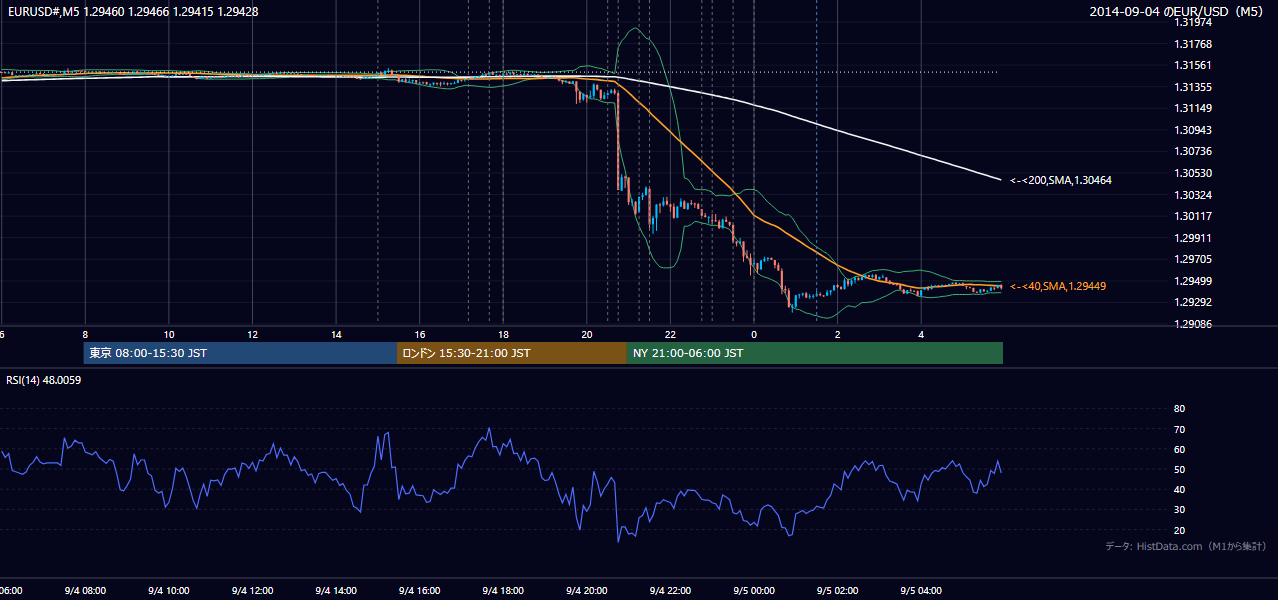The width and height of the screenshot is (1278, 600).
Task: Click price axis value 1.30736
Action: pos(1193,152)
